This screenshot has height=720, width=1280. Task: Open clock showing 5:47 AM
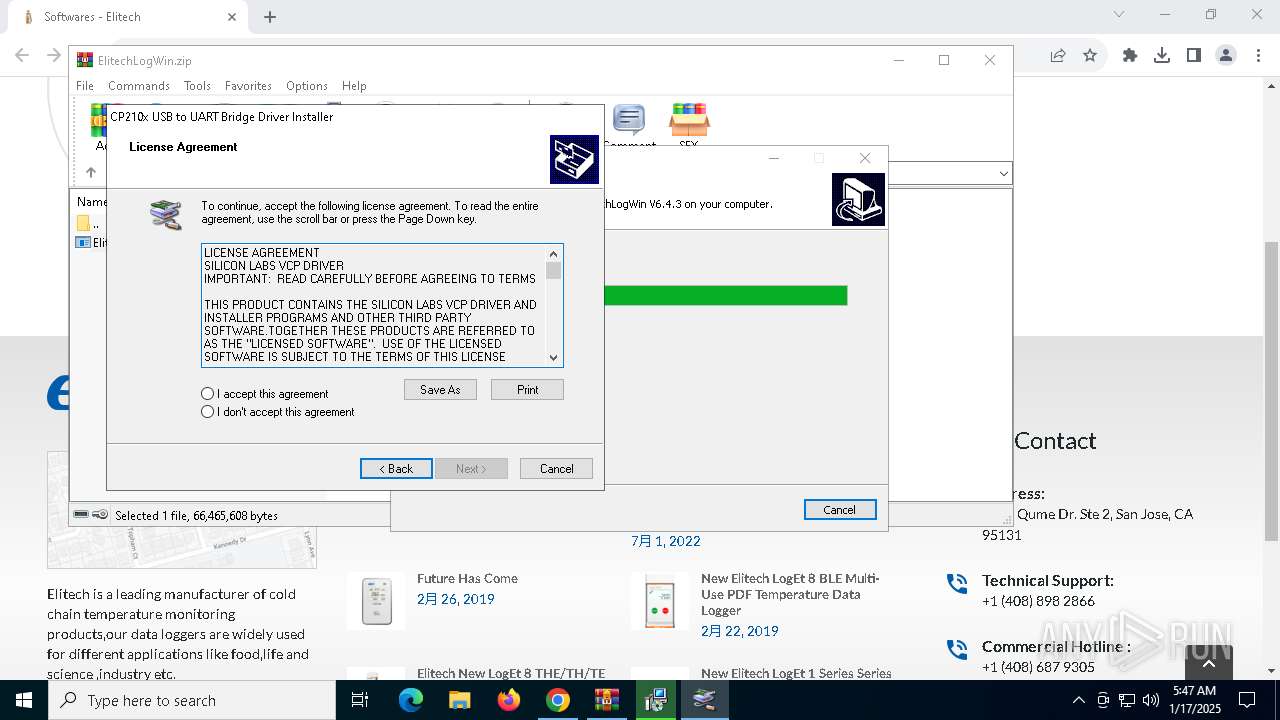(1194, 700)
